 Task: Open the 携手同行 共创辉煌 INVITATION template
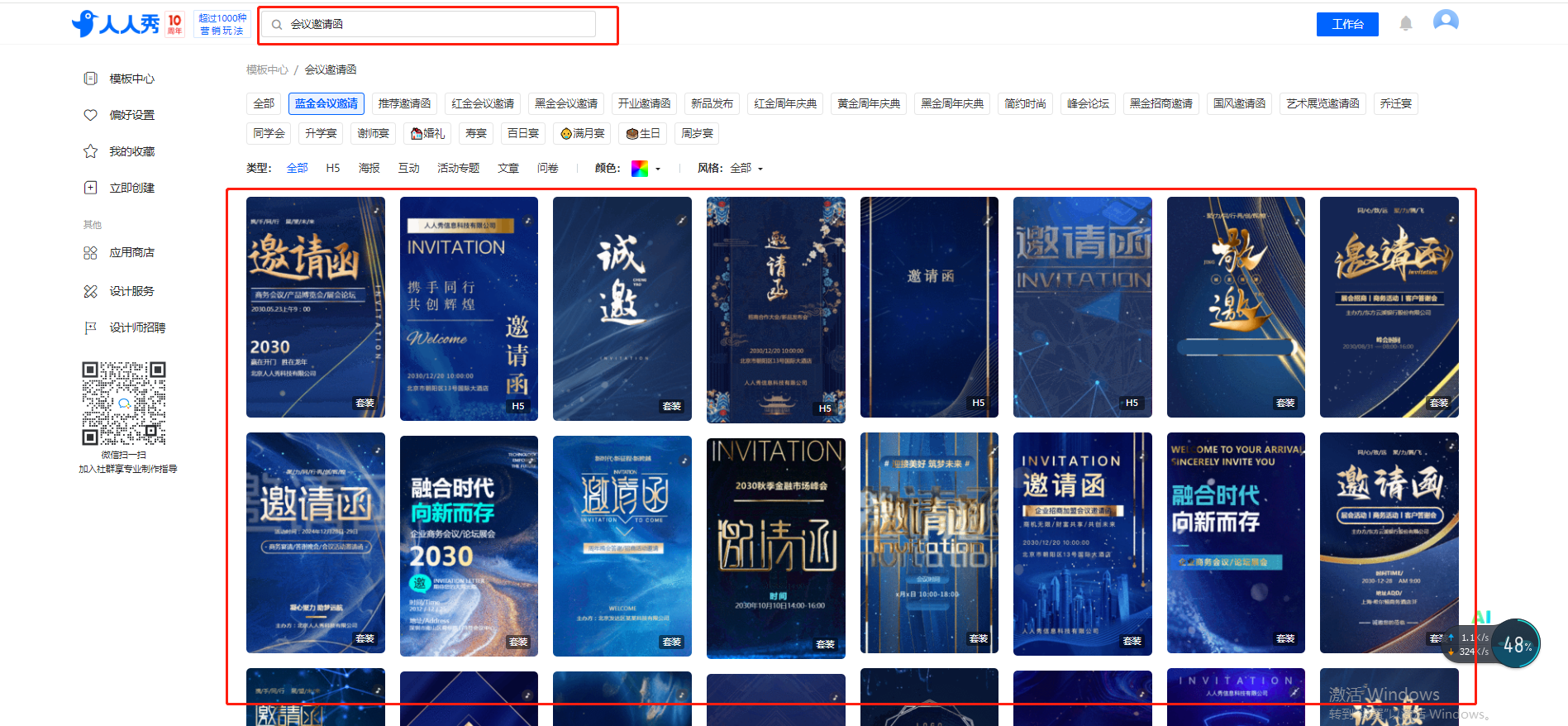pyautogui.click(x=469, y=307)
